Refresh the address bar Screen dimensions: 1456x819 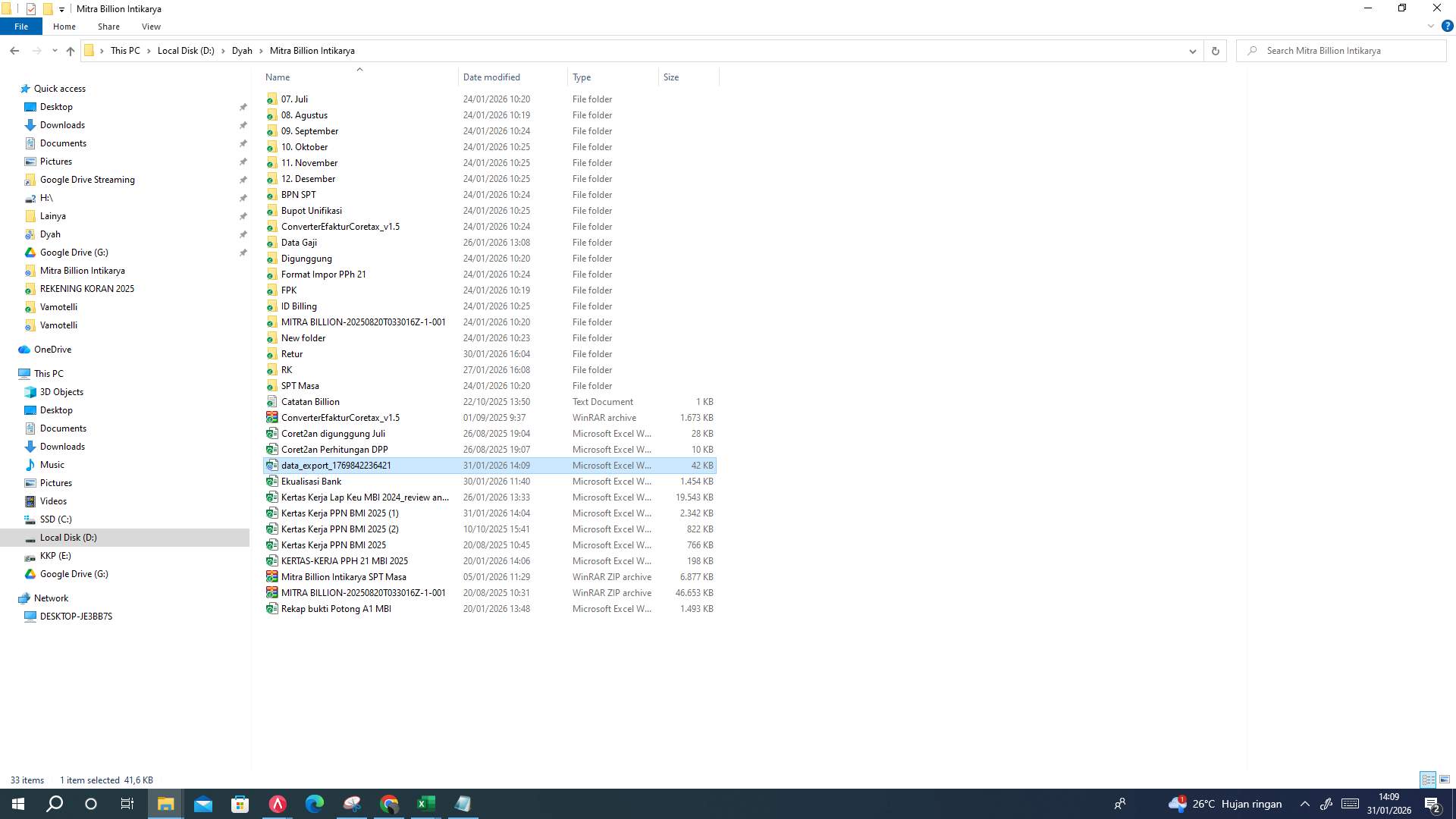(x=1215, y=51)
